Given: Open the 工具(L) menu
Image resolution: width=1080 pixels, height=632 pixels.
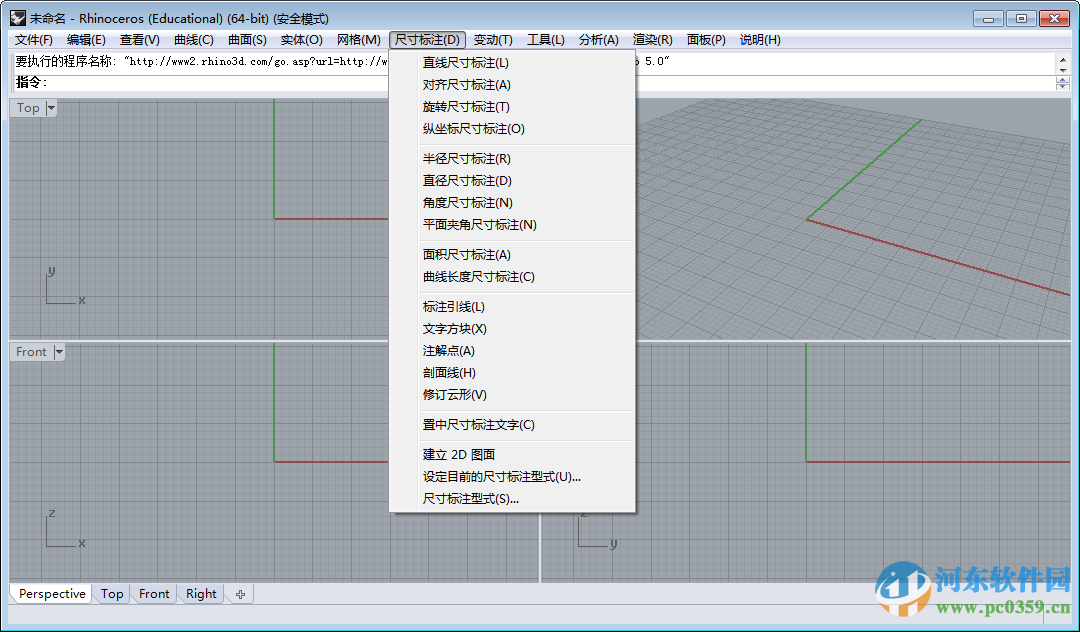Looking at the screenshot, I should coord(546,40).
